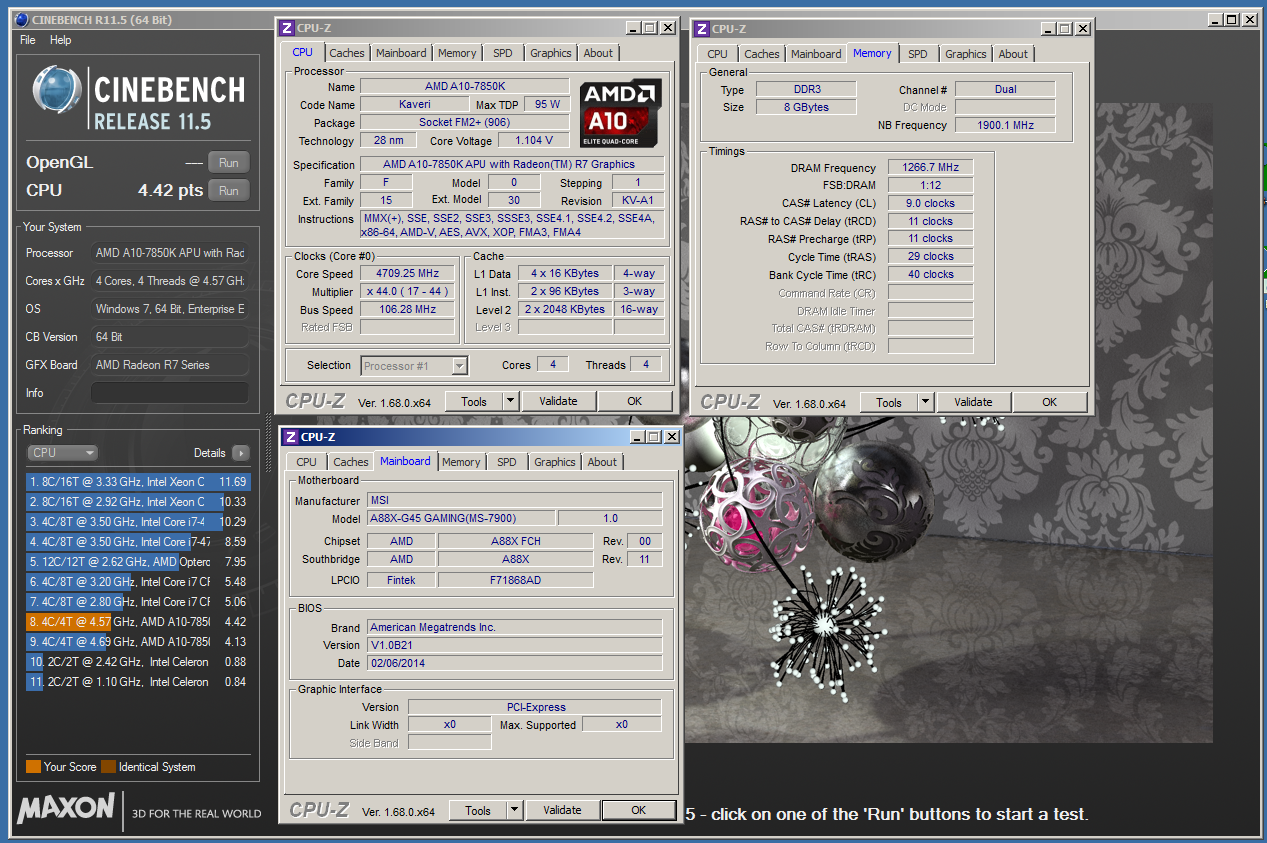The width and height of the screenshot is (1267, 843).
Task: Click the CPU-Z icon in the CPU window title bar
Action: click(288, 29)
